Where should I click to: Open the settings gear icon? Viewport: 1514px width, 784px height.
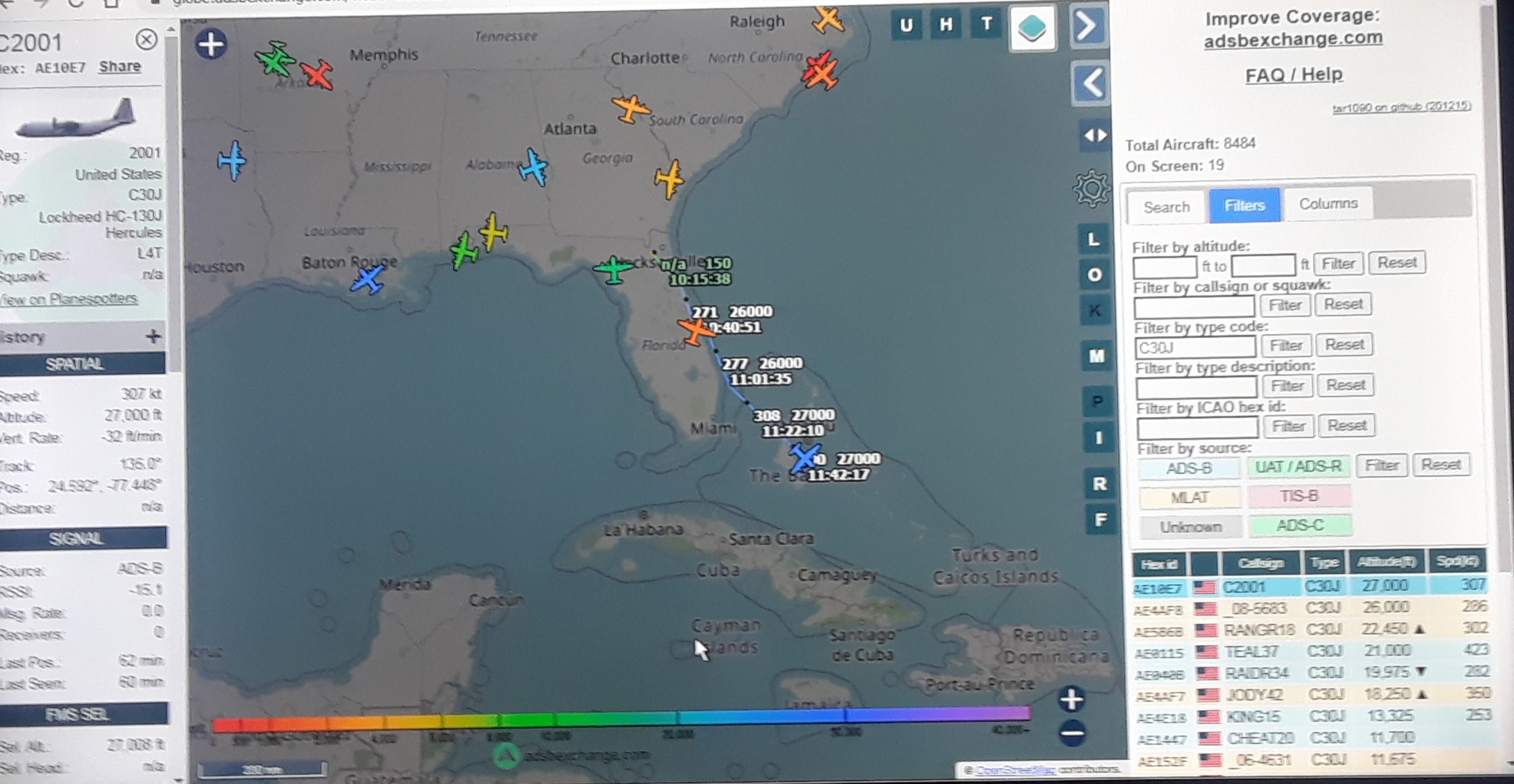pos(1091,189)
